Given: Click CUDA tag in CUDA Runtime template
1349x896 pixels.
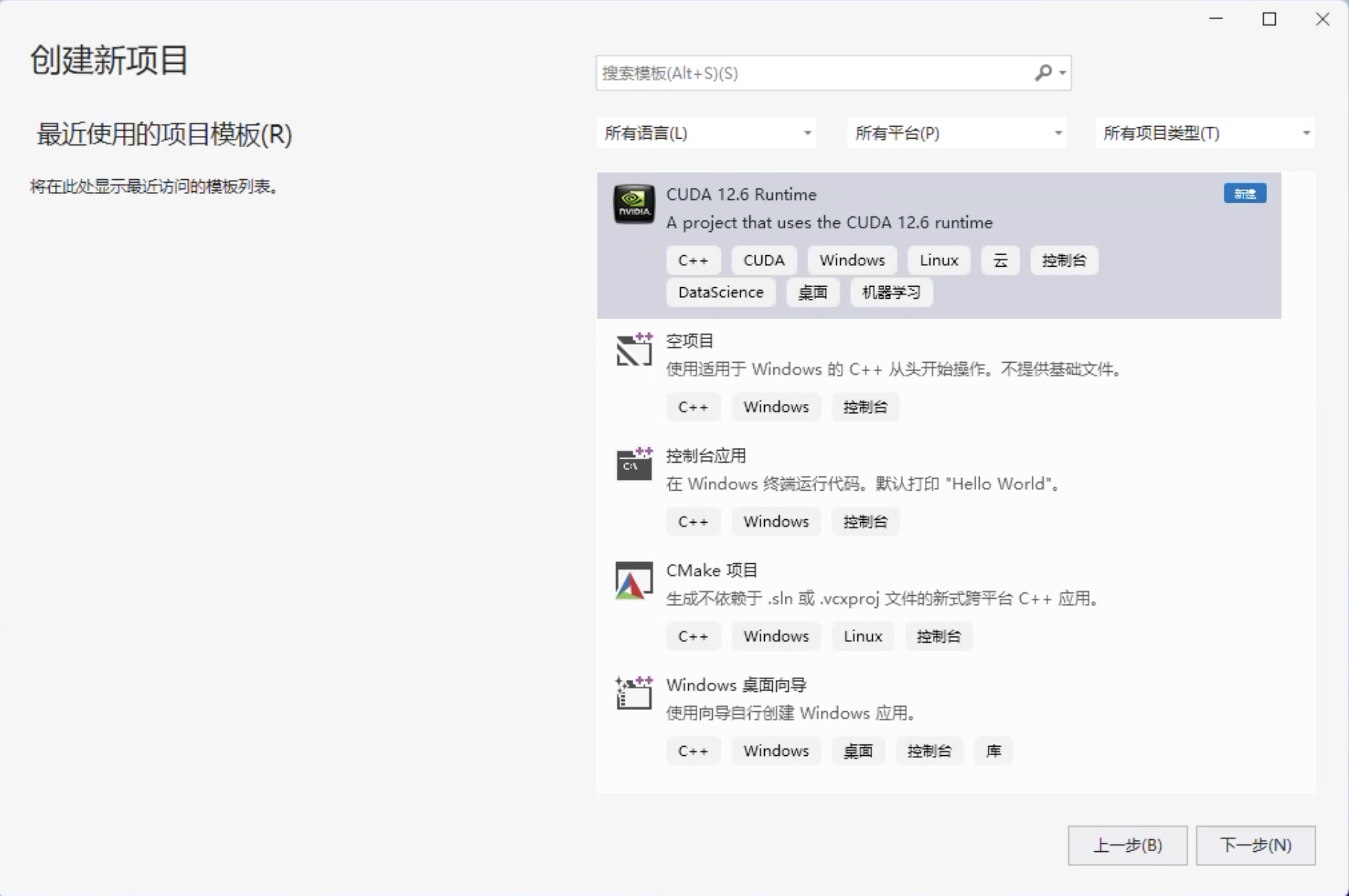Looking at the screenshot, I should pos(763,260).
